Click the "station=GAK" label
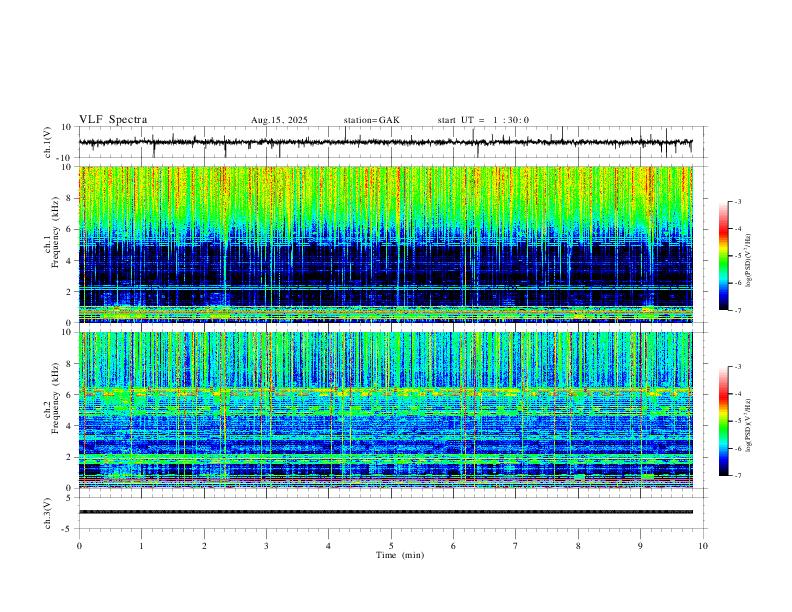The image size is (792, 612). pos(371,120)
